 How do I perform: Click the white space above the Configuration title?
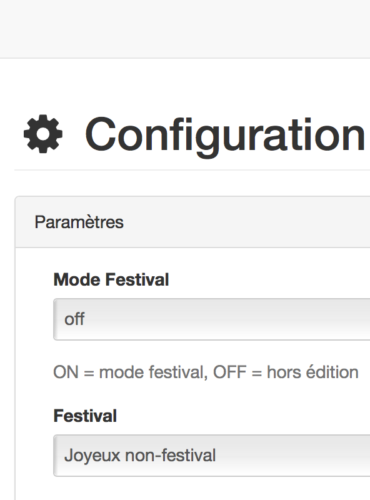coord(185,87)
